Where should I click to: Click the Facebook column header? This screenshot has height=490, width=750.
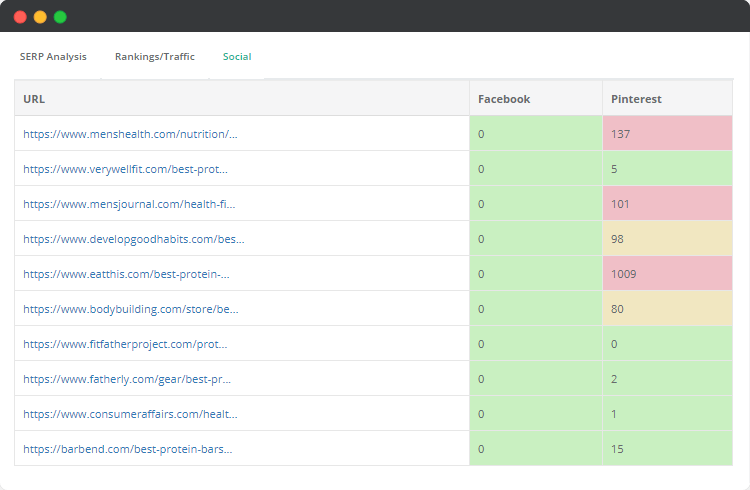click(536, 99)
